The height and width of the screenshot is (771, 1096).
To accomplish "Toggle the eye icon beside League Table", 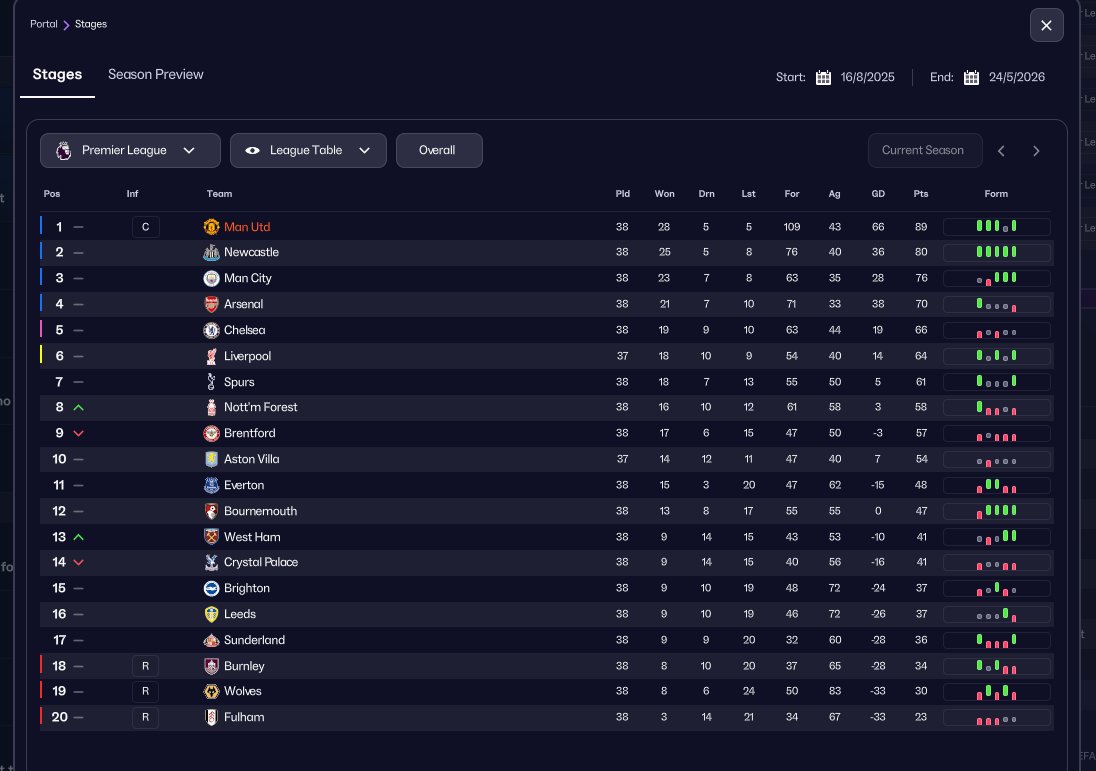I will (x=252, y=150).
